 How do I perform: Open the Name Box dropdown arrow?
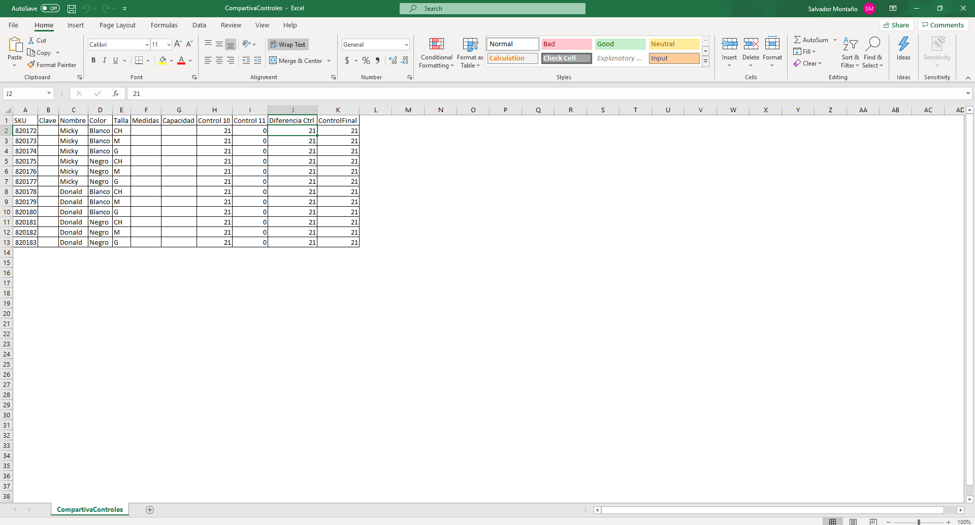click(49, 93)
